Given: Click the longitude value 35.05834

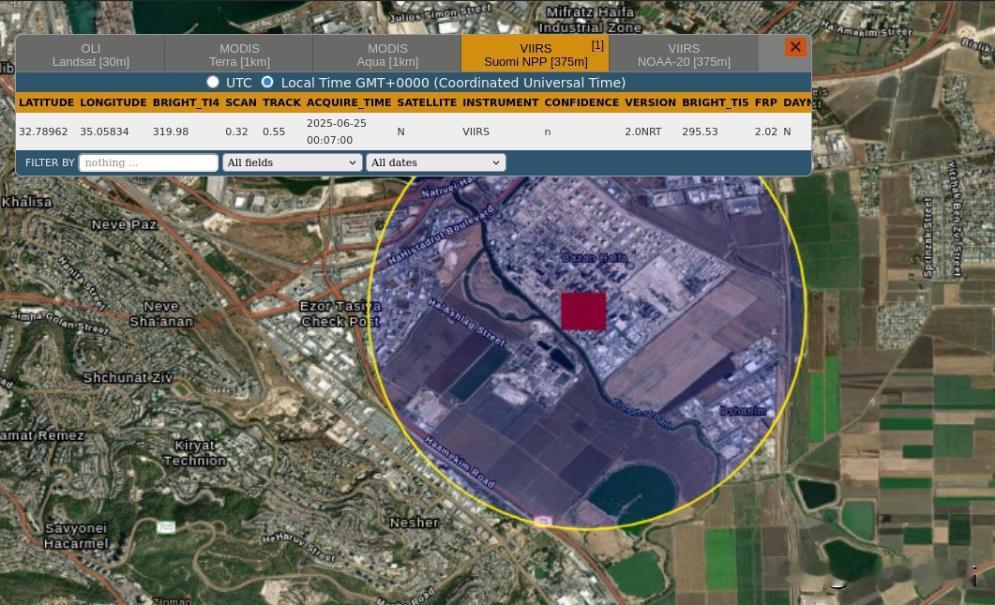Looking at the screenshot, I should click(x=104, y=131).
